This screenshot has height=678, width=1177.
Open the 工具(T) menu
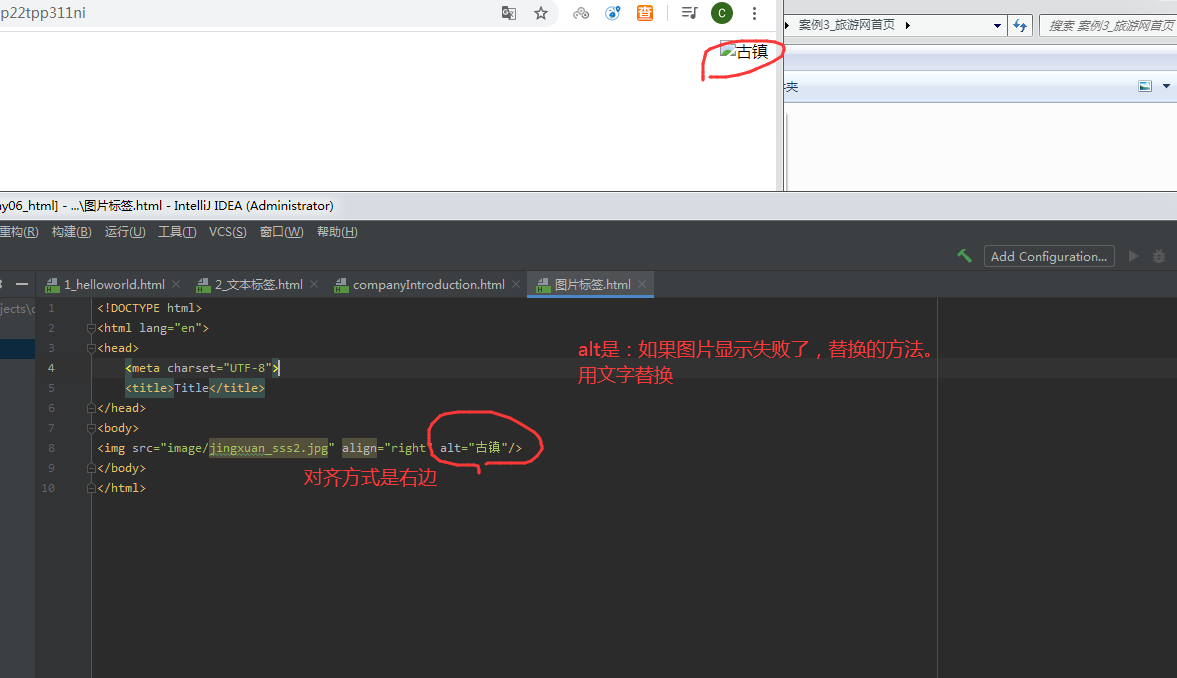tap(177, 232)
